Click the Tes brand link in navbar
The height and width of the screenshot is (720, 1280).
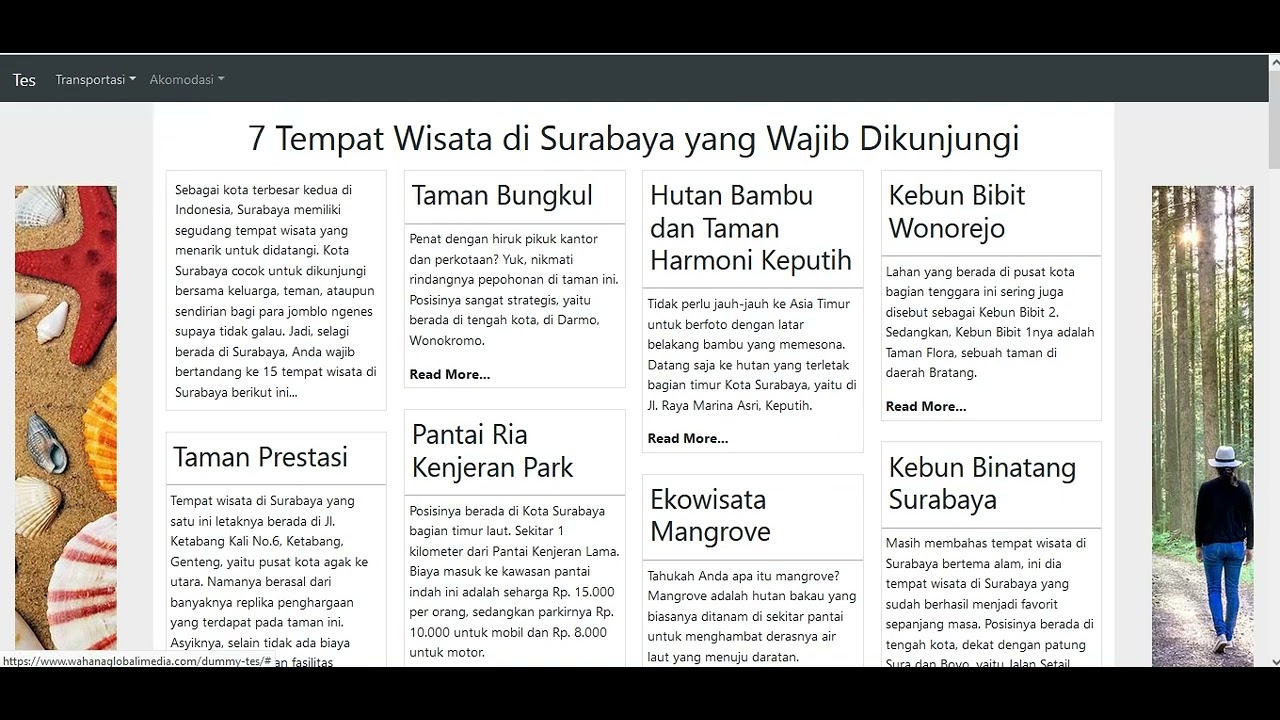24,80
